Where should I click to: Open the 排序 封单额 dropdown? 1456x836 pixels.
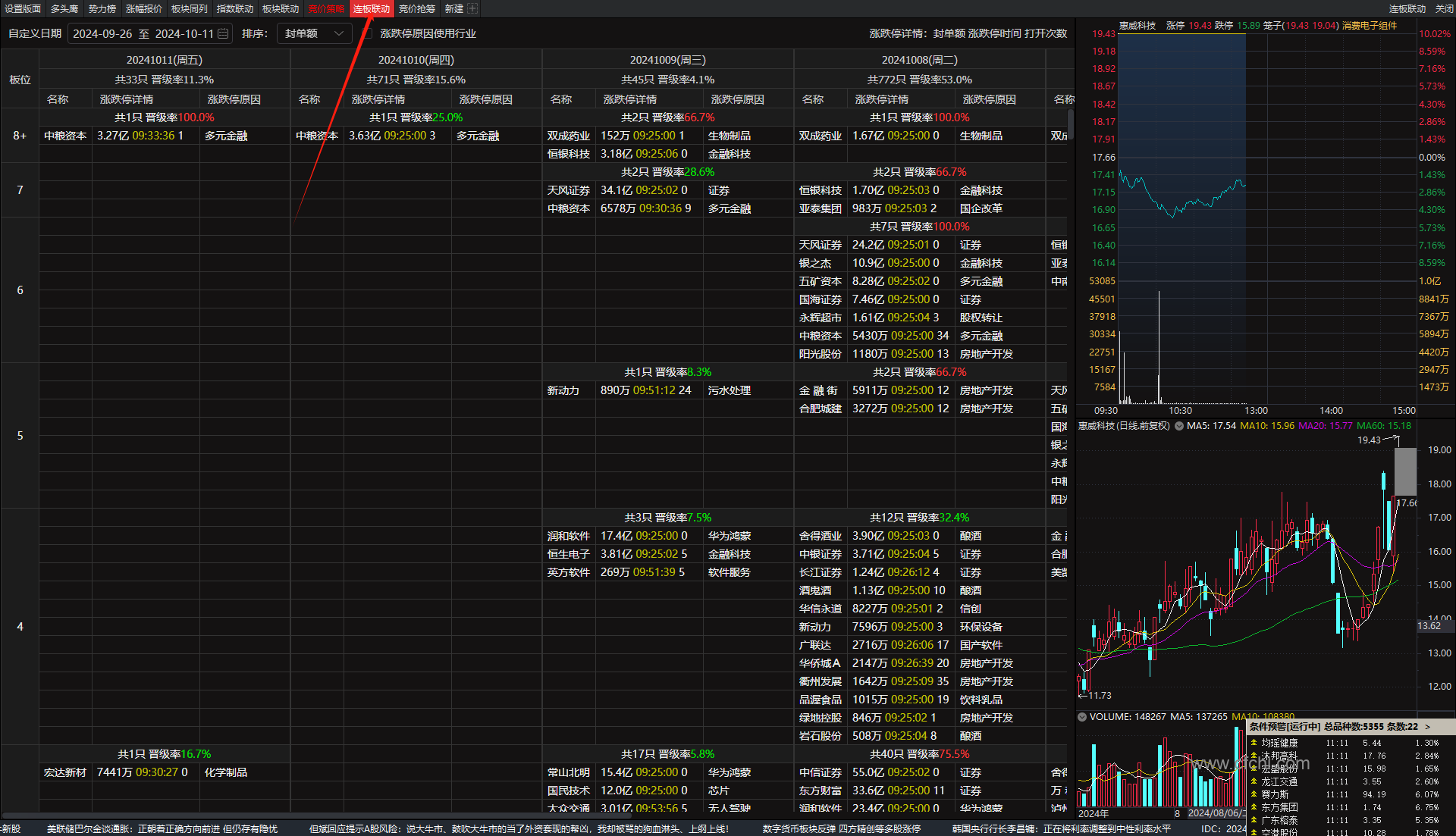pos(314,33)
